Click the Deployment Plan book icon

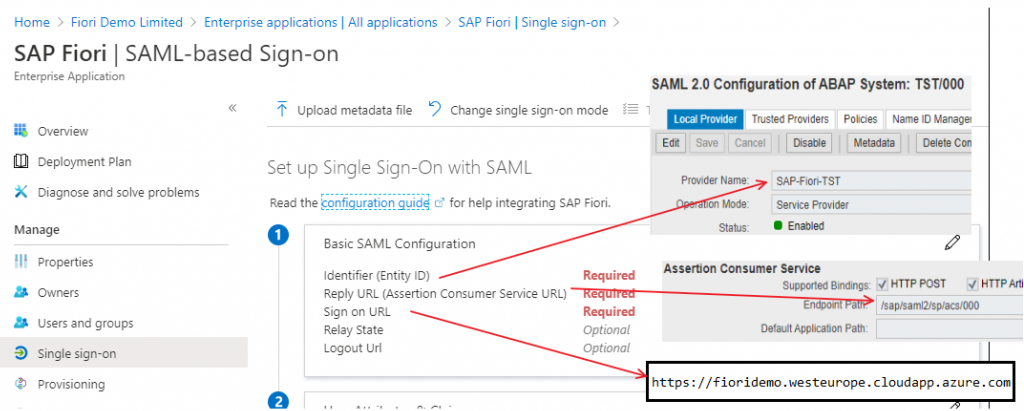pos(21,161)
